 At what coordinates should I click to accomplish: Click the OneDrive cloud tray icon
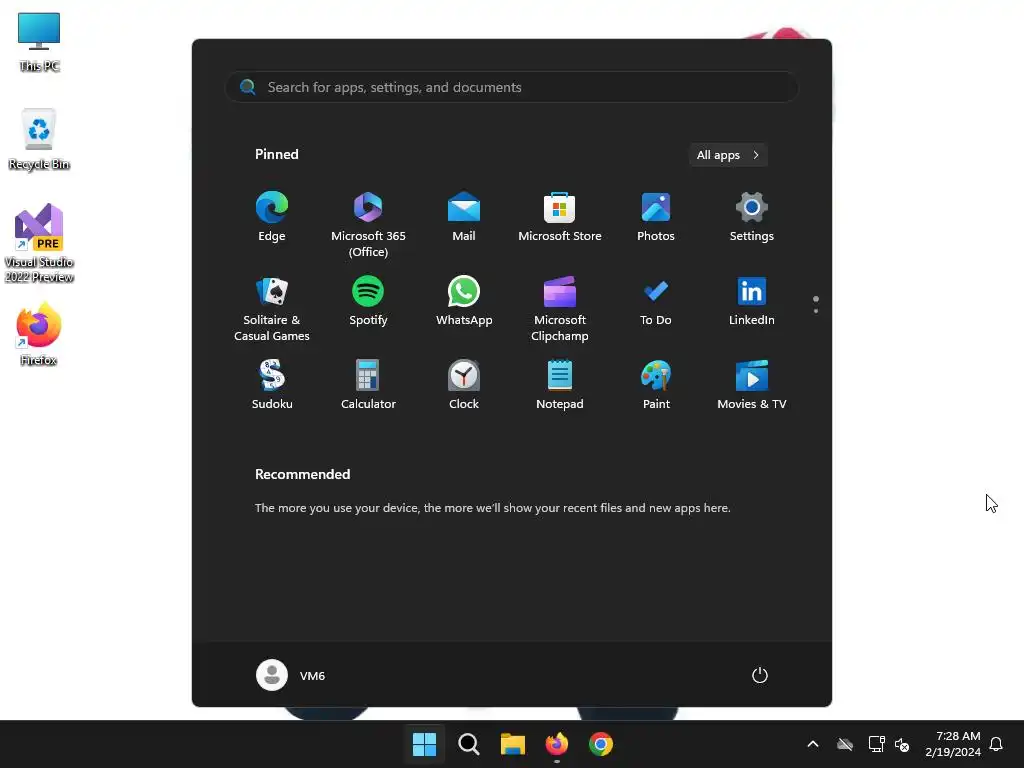click(x=845, y=744)
